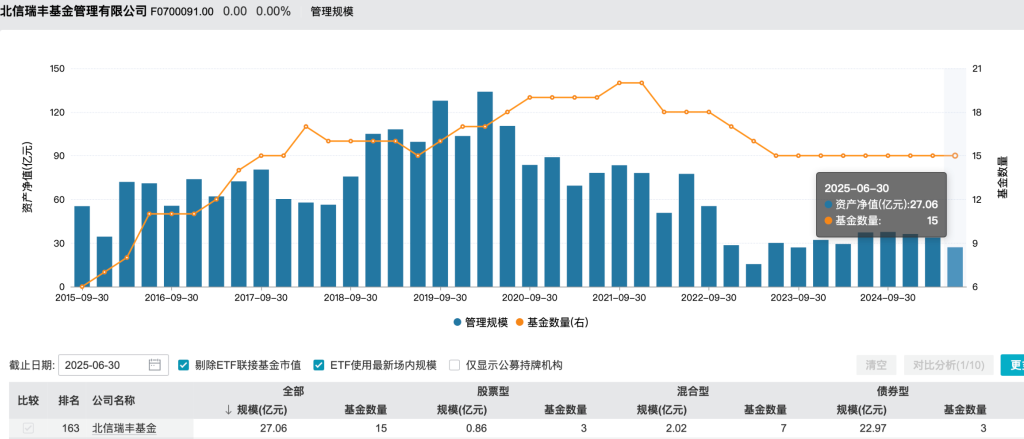The image size is (1024, 439).
Task: Toggle 基金数量(右) legend orange dot
Action: pos(519,323)
